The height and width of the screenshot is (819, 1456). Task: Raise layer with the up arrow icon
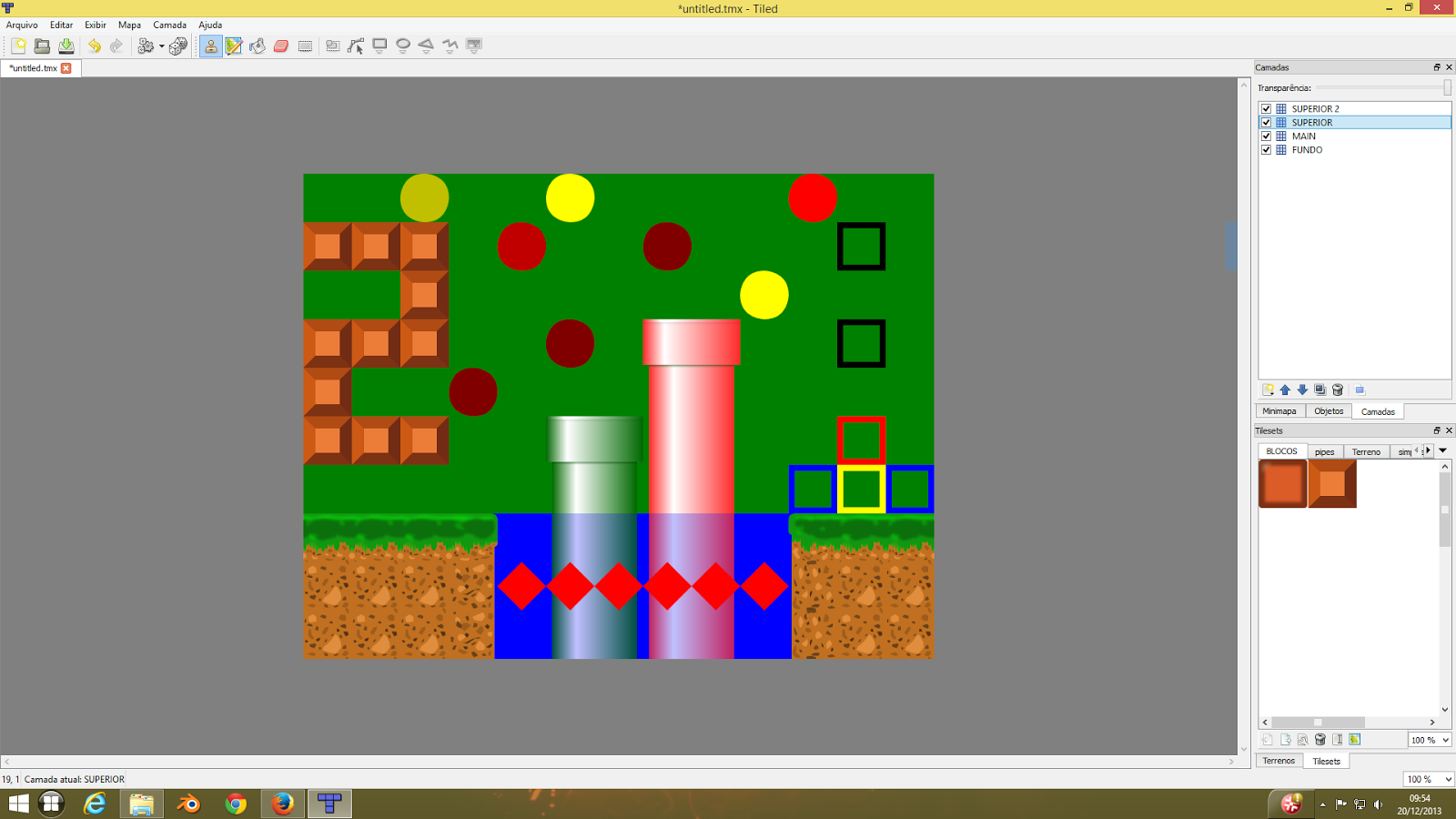(1285, 389)
